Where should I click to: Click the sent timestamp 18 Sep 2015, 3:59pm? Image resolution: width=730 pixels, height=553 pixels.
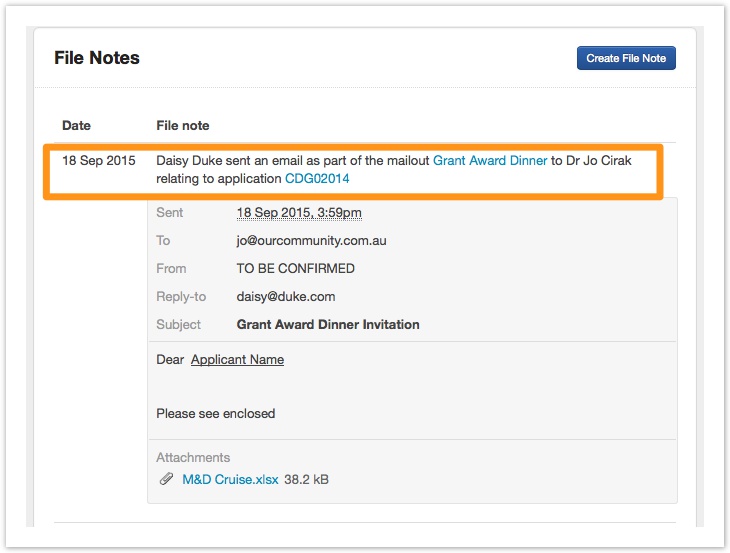coord(299,213)
